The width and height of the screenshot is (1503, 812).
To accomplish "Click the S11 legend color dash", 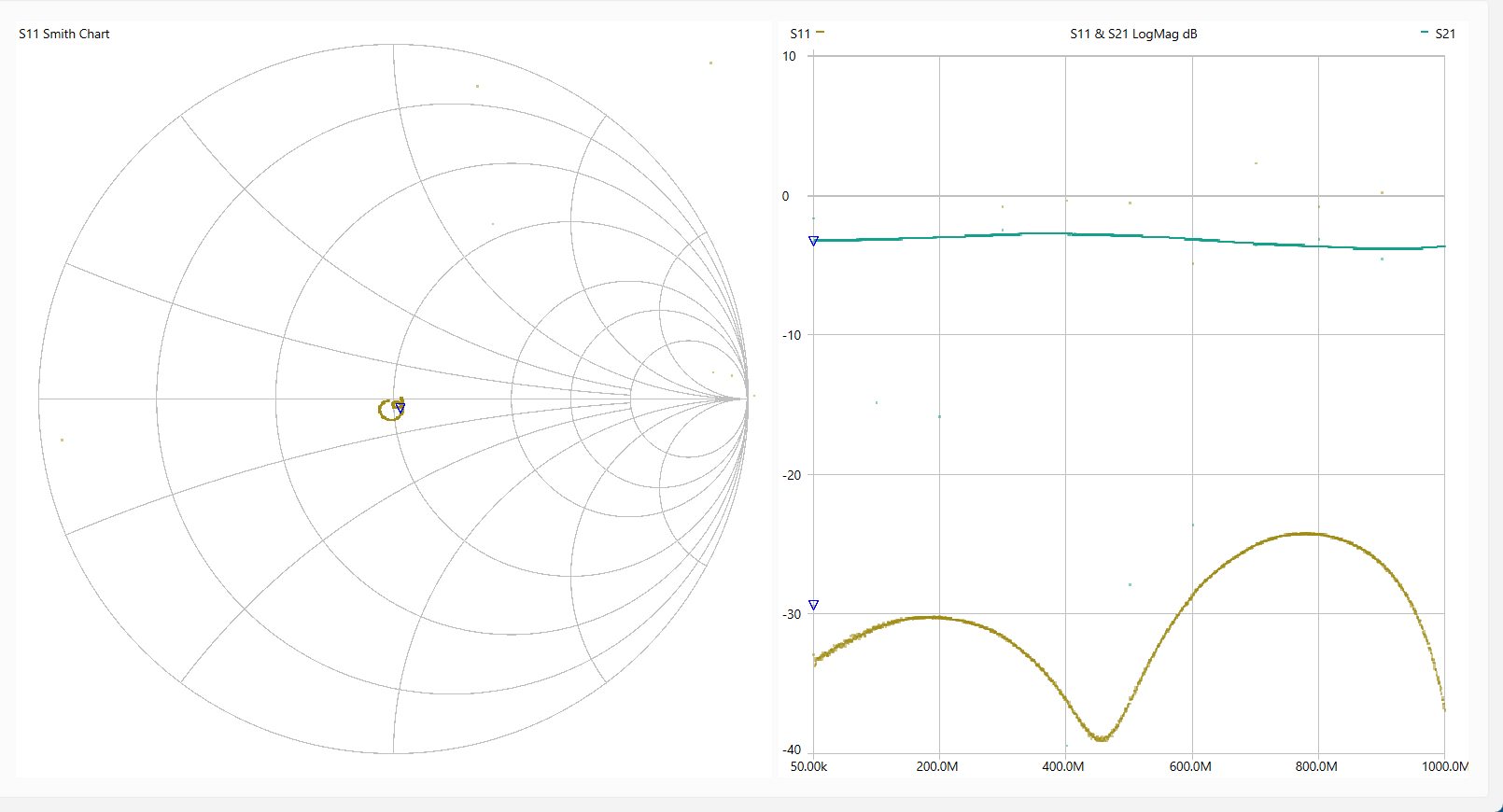I will 820,33.
